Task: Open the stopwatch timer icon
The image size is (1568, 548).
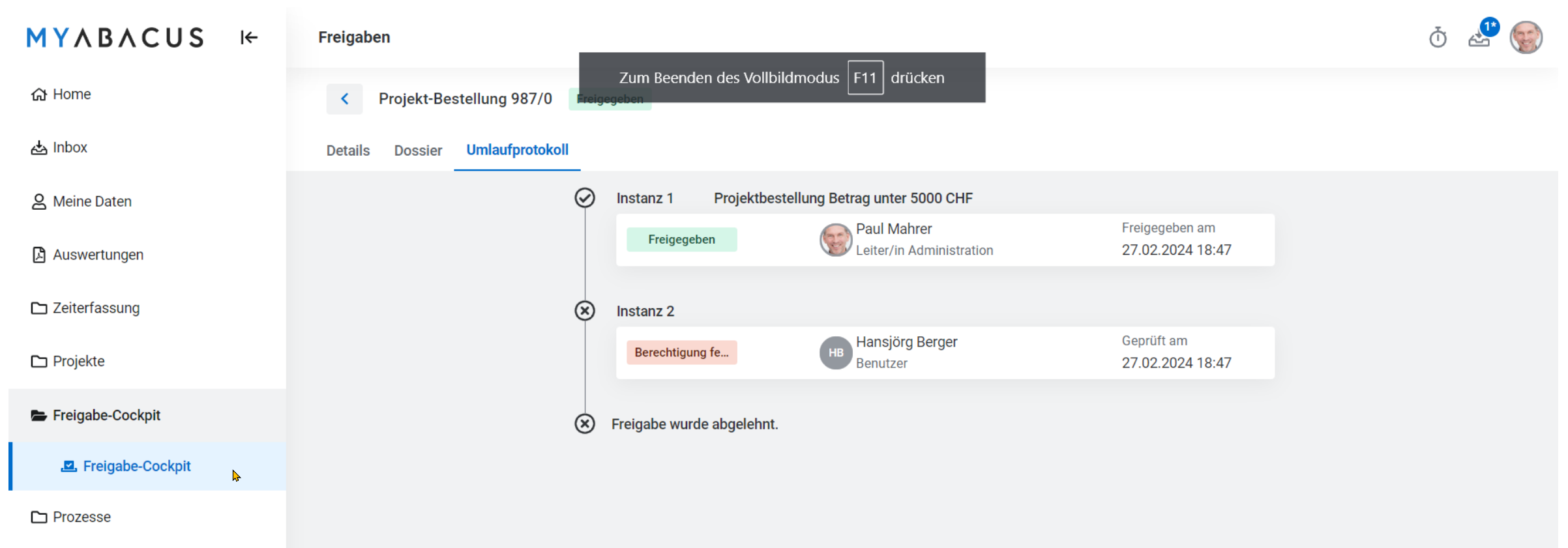Action: tap(1438, 38)
